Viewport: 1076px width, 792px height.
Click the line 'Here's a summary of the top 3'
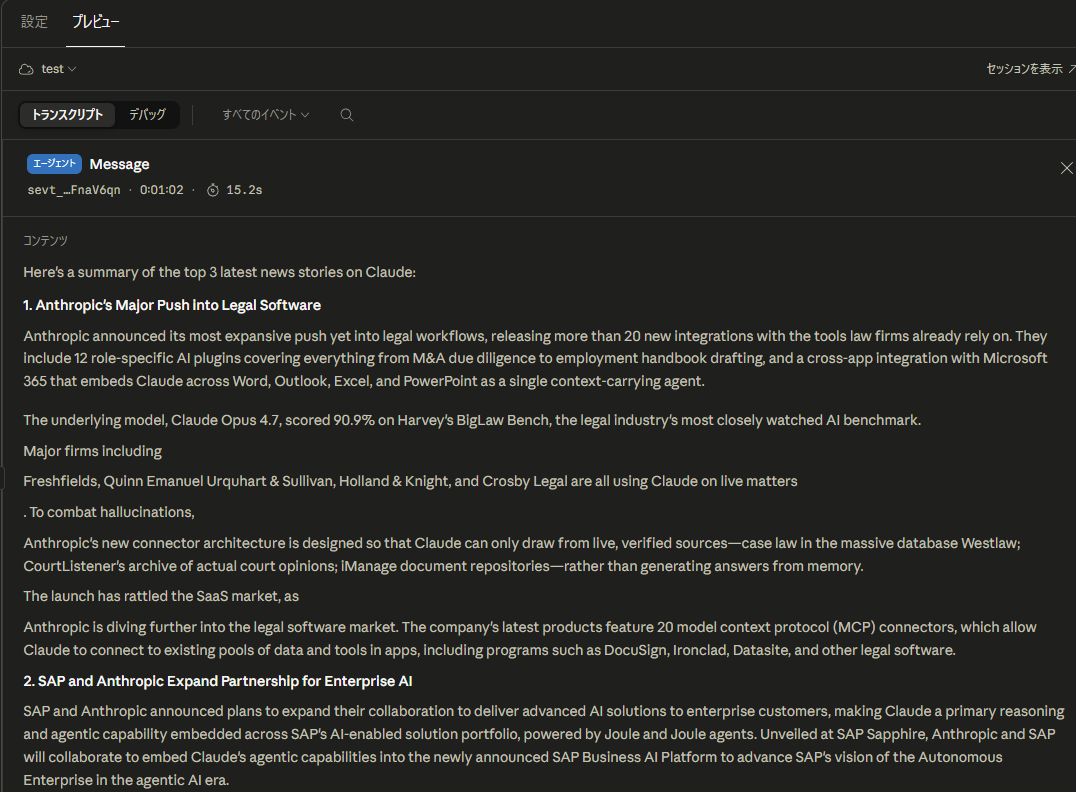220,272
